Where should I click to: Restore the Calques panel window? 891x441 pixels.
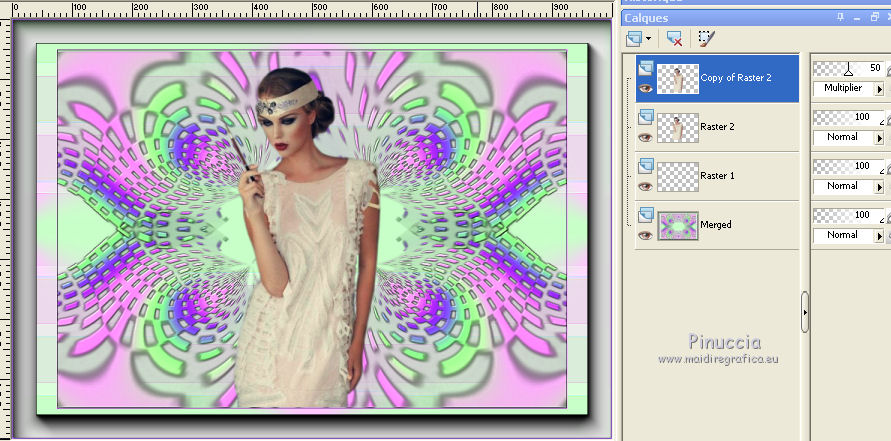[875, 18]
